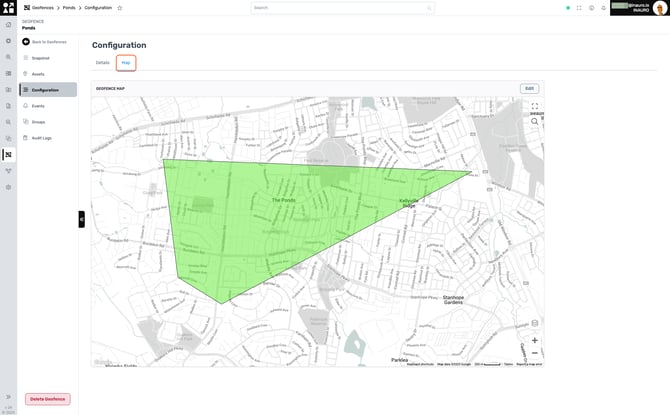This screenshot has height=415, width=670.
Task: Open the network nodes icon in left rail
Action: [8, 171]
